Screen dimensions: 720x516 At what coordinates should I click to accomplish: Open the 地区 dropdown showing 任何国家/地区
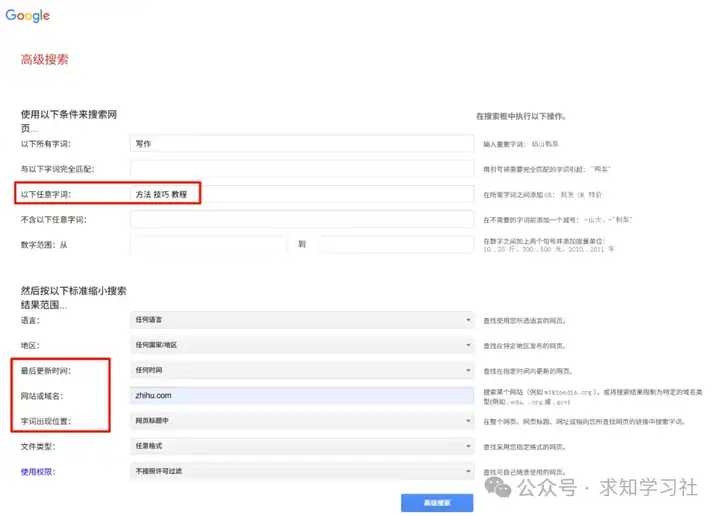(x=302, y=345)
